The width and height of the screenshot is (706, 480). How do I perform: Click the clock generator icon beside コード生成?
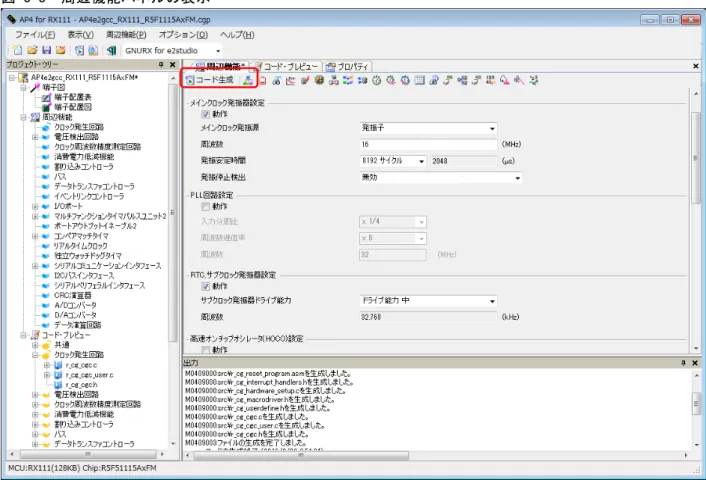pos(248,80)
